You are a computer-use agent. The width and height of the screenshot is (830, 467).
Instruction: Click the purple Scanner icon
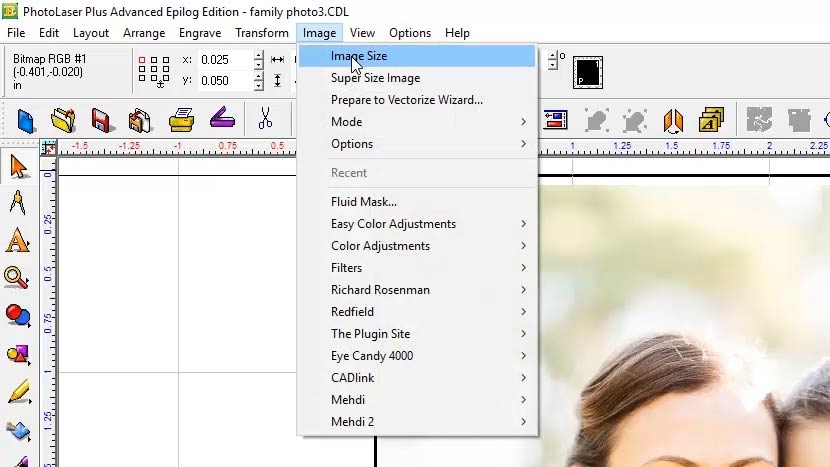[x=222, y=120]
